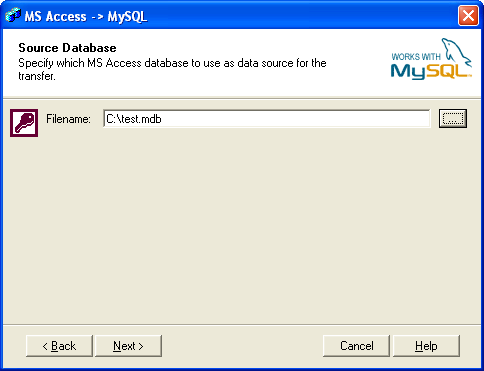Image resolution: width=484 pixels, height=371 pixels.
Task: Cancel the database transfer wizard
Action: (356, 346)
